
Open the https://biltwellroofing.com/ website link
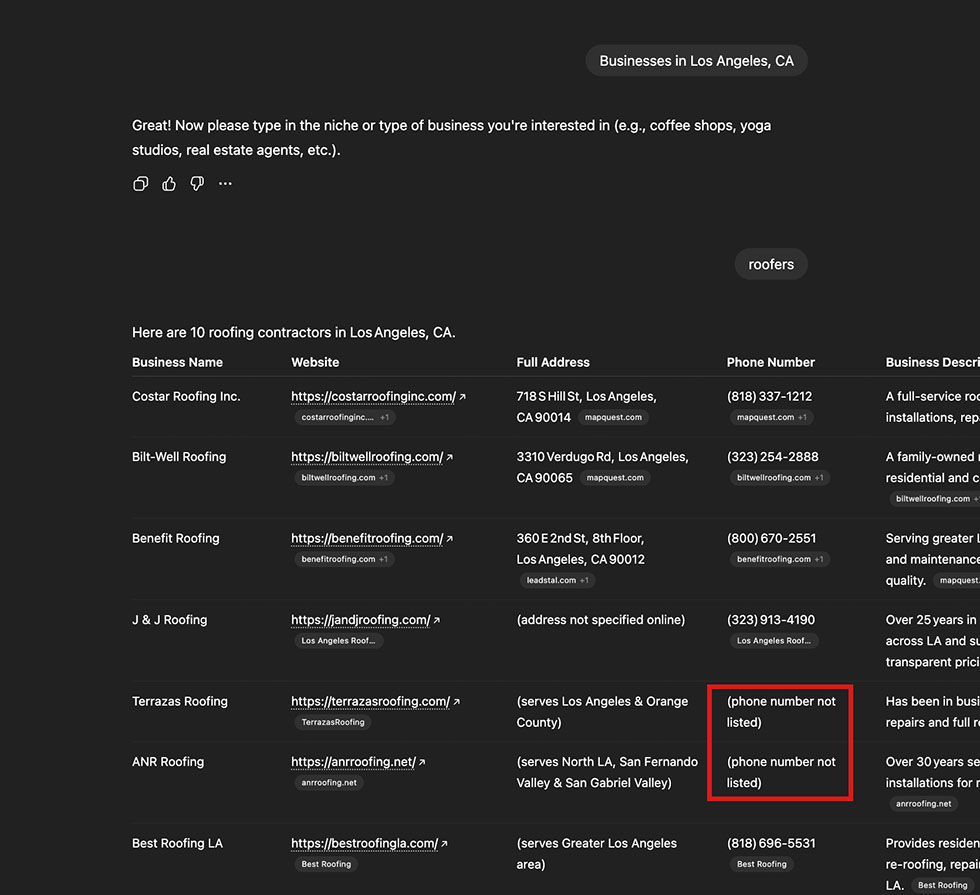(366, 457)
